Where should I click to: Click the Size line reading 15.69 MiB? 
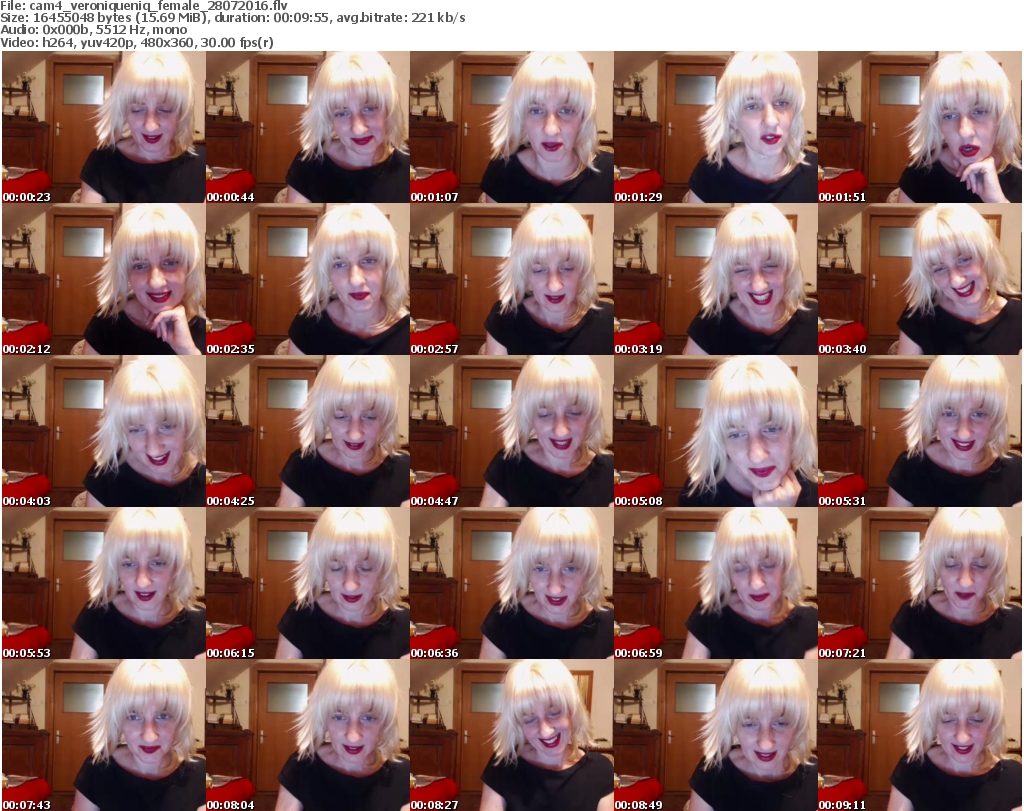(x=232, y=18)
